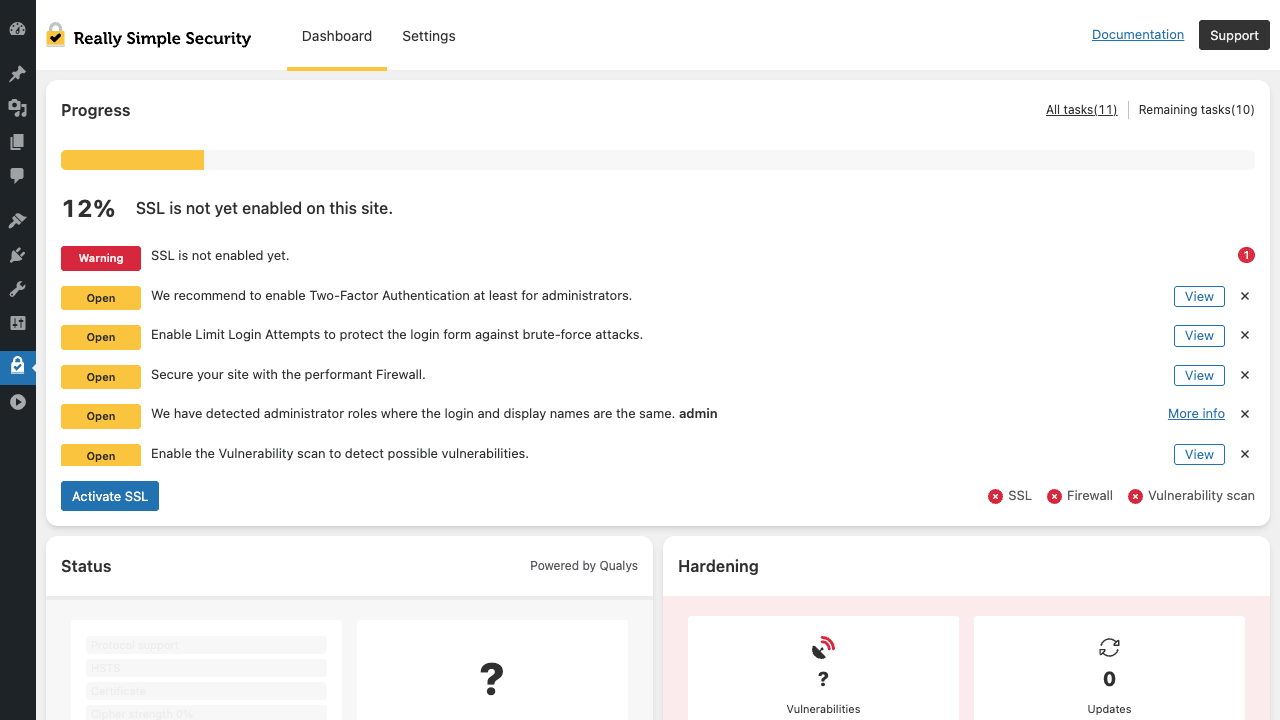1280x720 pixels.
Task: Click the Really Simple Security padlock logo
Action: coord(55,36)
